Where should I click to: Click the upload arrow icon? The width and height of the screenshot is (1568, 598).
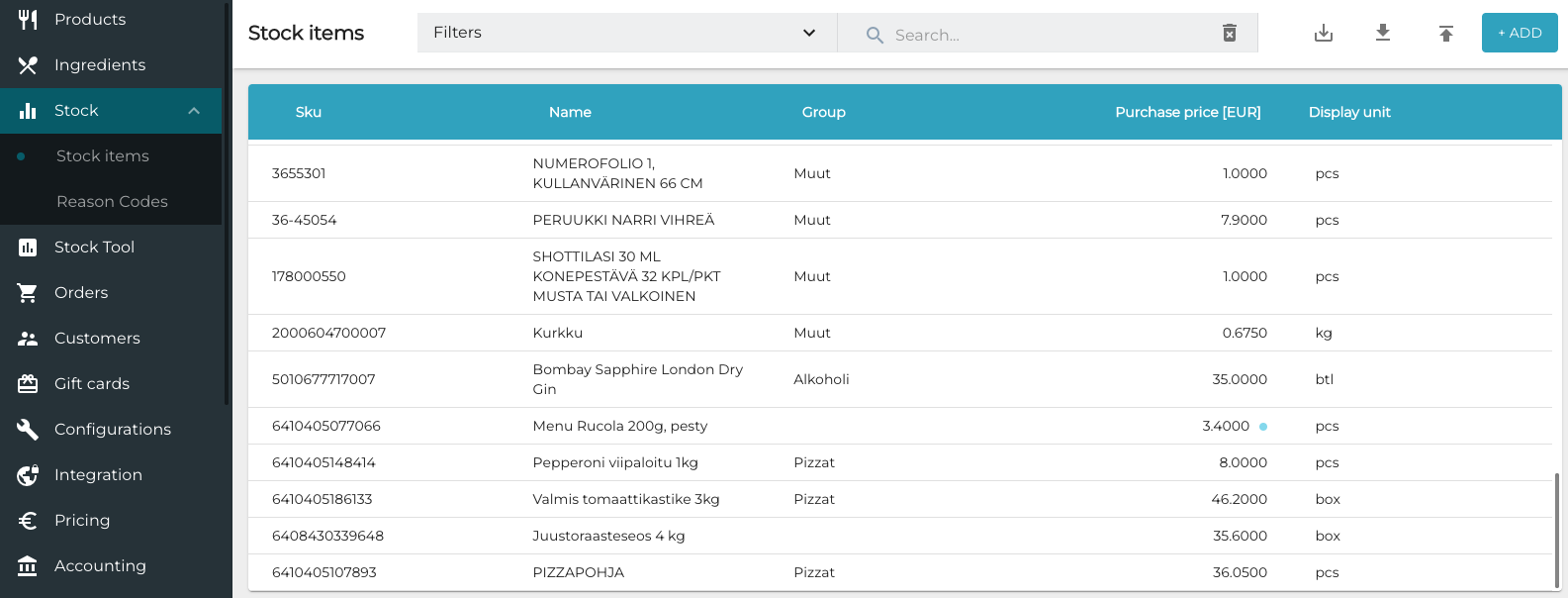coord(1445,34)
